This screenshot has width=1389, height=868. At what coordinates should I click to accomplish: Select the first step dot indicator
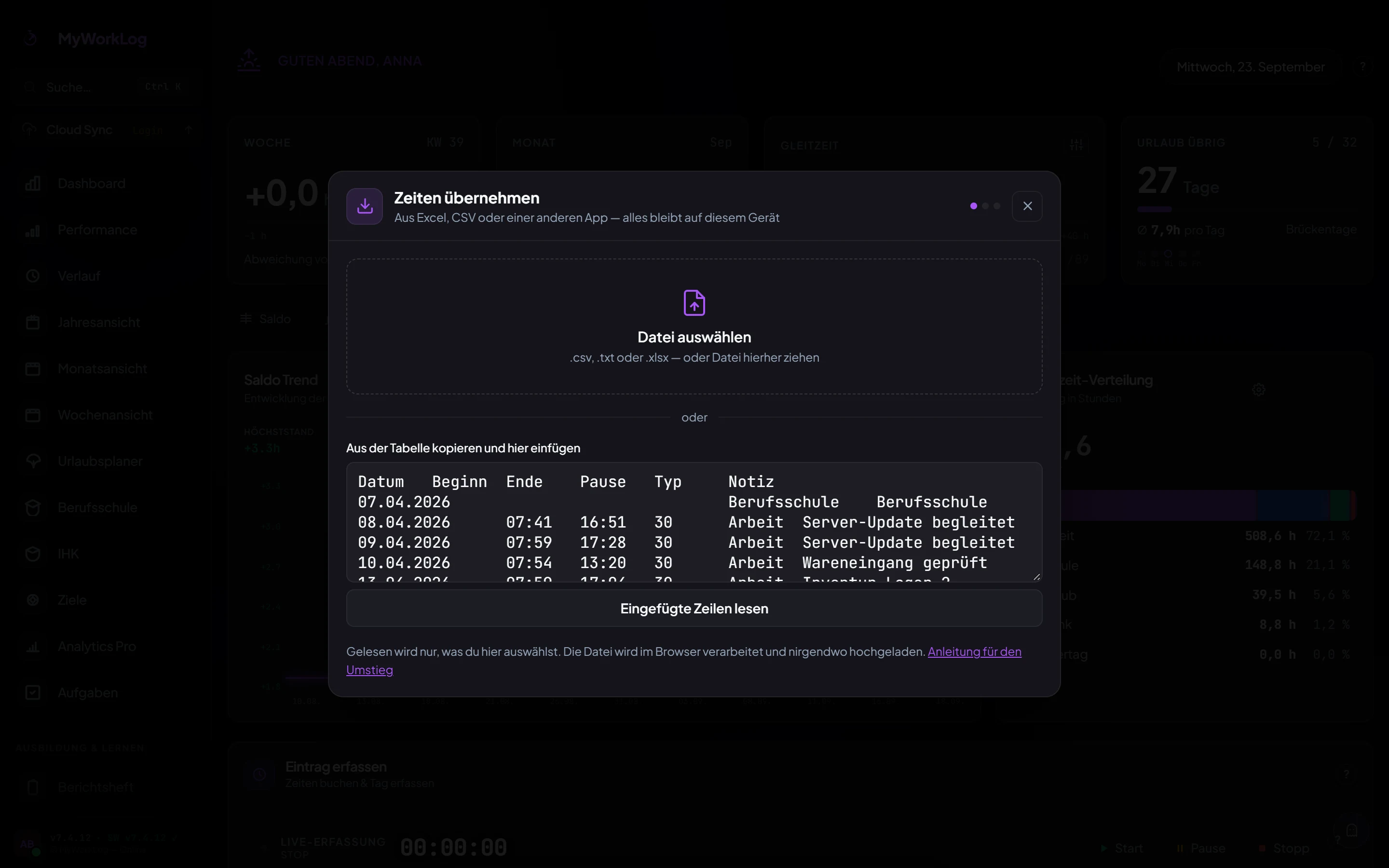click(973, 206)
